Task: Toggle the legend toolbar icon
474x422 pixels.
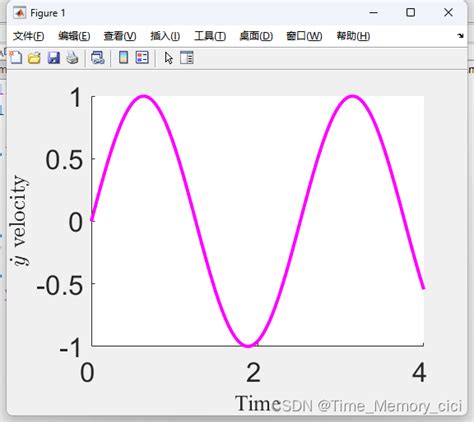Action: [x=142, y=58]
